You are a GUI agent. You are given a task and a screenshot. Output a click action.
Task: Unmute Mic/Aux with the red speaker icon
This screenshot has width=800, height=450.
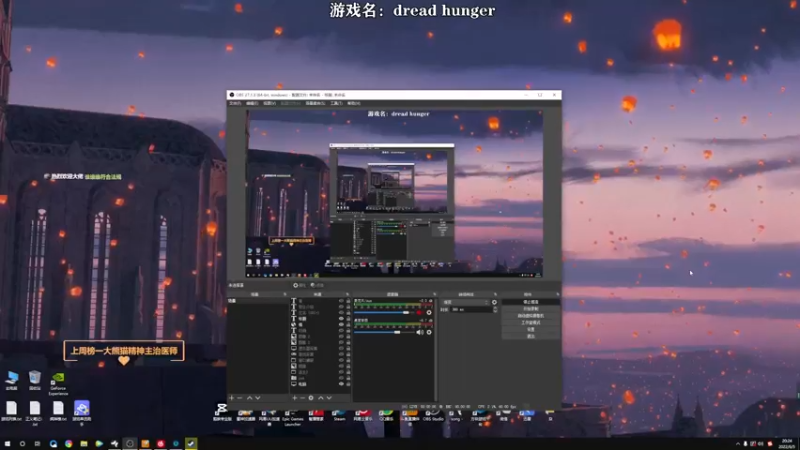[419, 312]
